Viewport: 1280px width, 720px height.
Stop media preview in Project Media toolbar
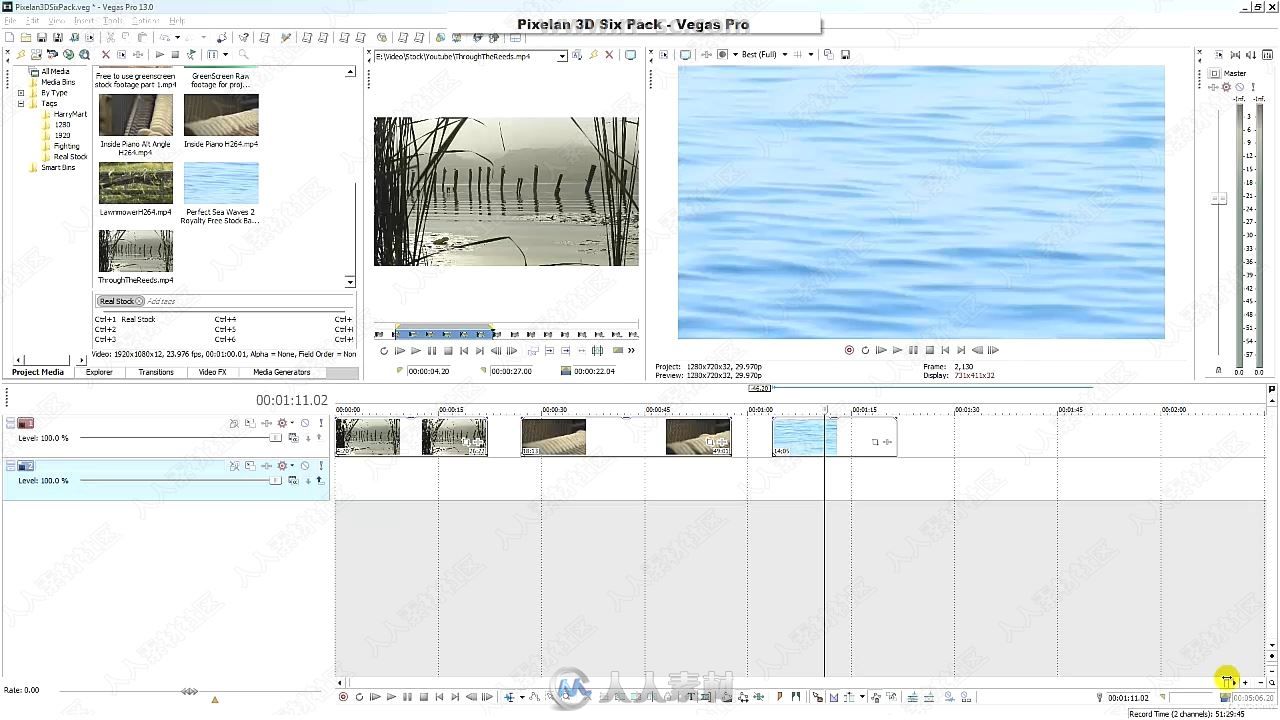click(x=175, y=54)
